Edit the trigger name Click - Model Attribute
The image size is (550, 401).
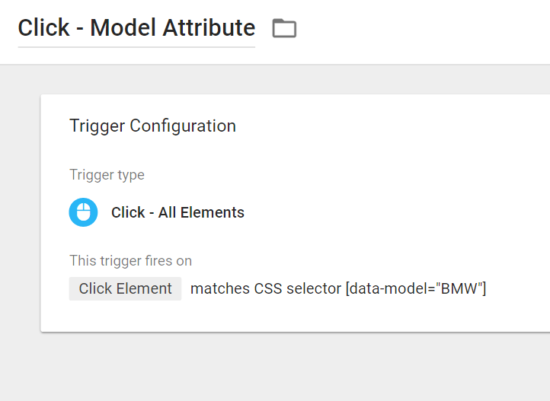(x=136, y=28)
